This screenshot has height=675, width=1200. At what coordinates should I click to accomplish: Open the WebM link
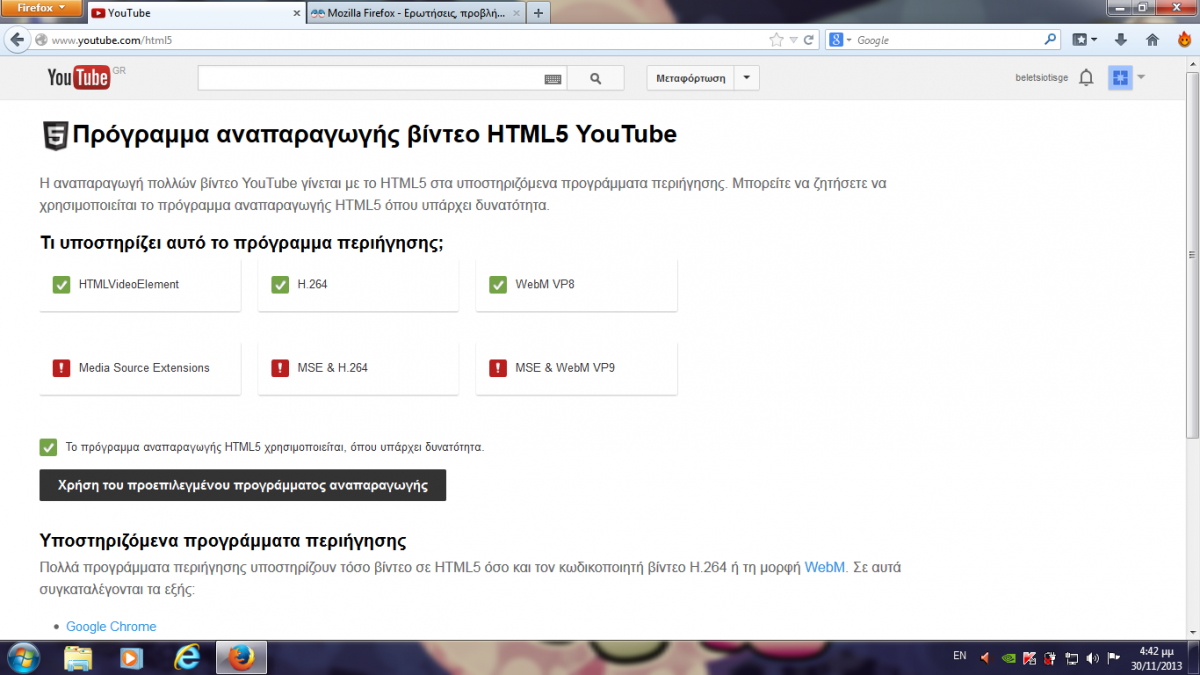click(825, 567)
